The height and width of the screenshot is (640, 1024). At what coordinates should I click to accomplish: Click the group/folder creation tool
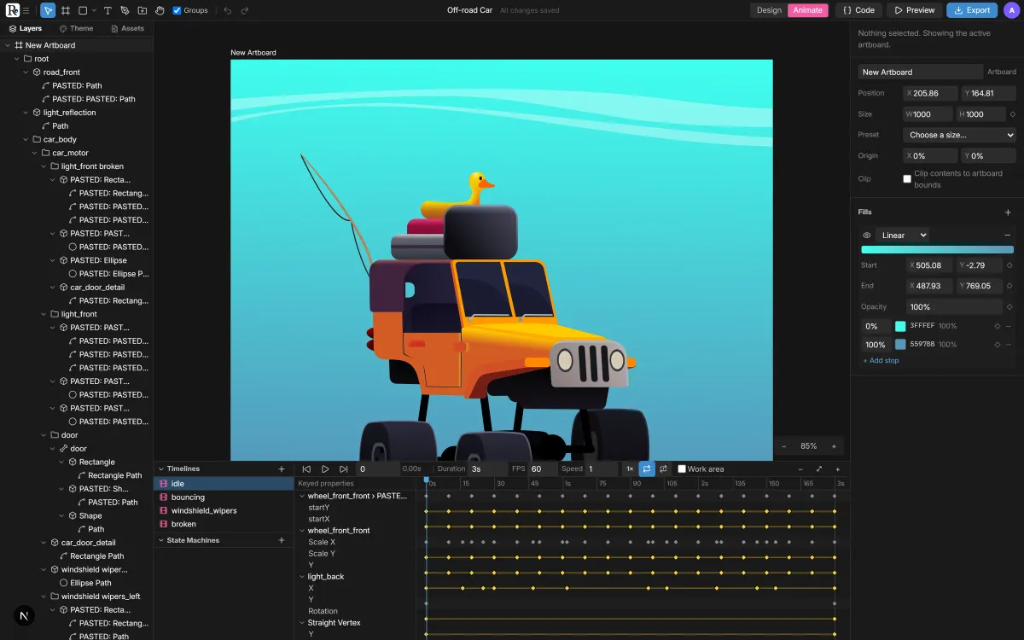(x=142, y=10)
